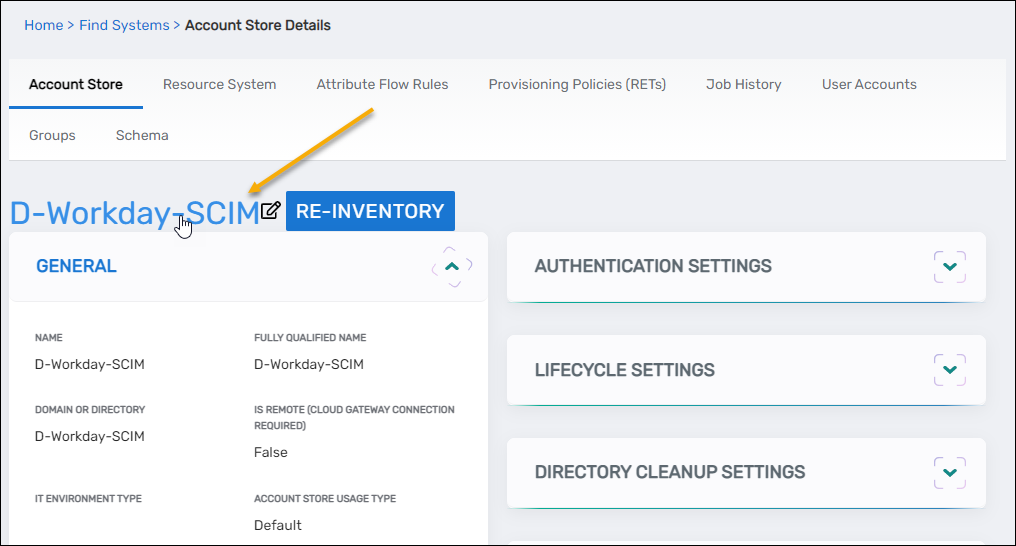Expand the Lifecycle Settings panel
Screen dimensions: 1016x546
[x=950, y=370]
